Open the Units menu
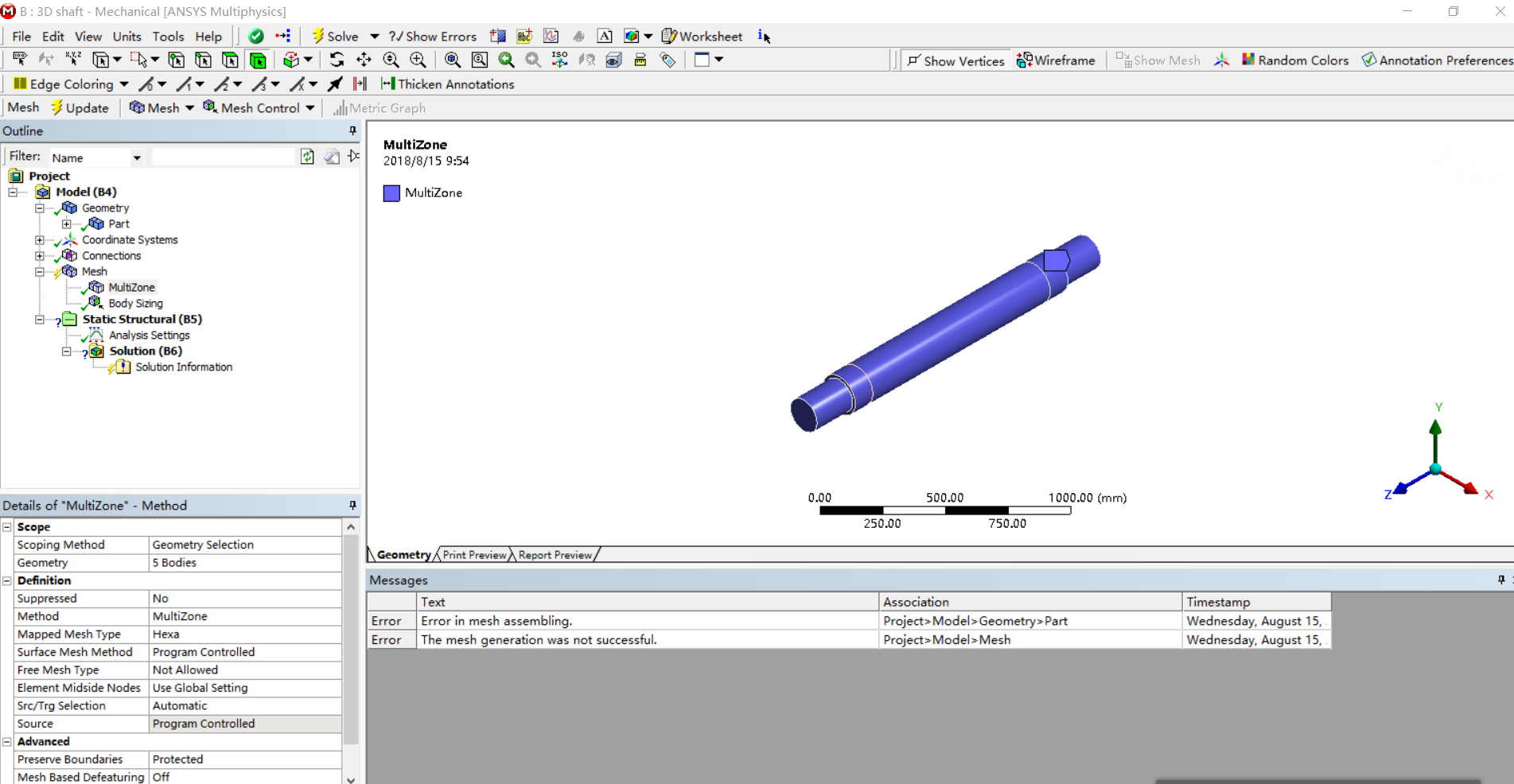This screenshot has width=1514, height=784. [x=126, y=37]
